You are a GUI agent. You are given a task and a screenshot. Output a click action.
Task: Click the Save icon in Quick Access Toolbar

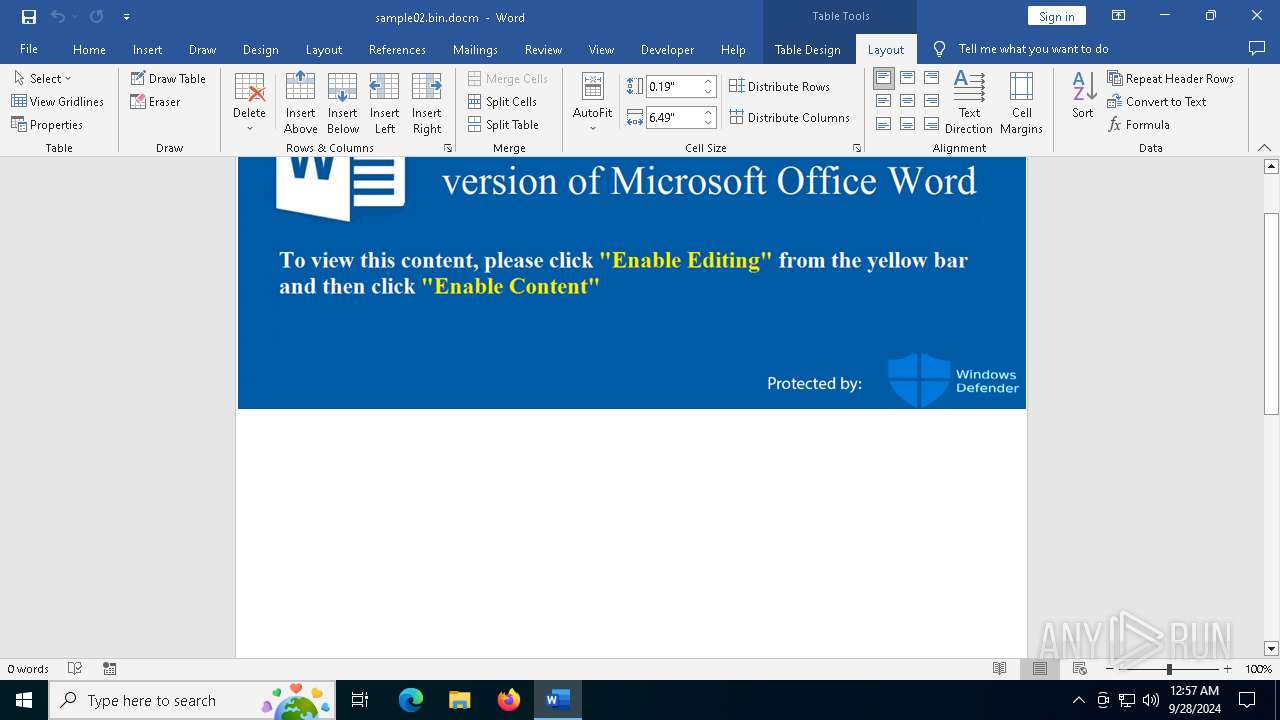(29, 17)
